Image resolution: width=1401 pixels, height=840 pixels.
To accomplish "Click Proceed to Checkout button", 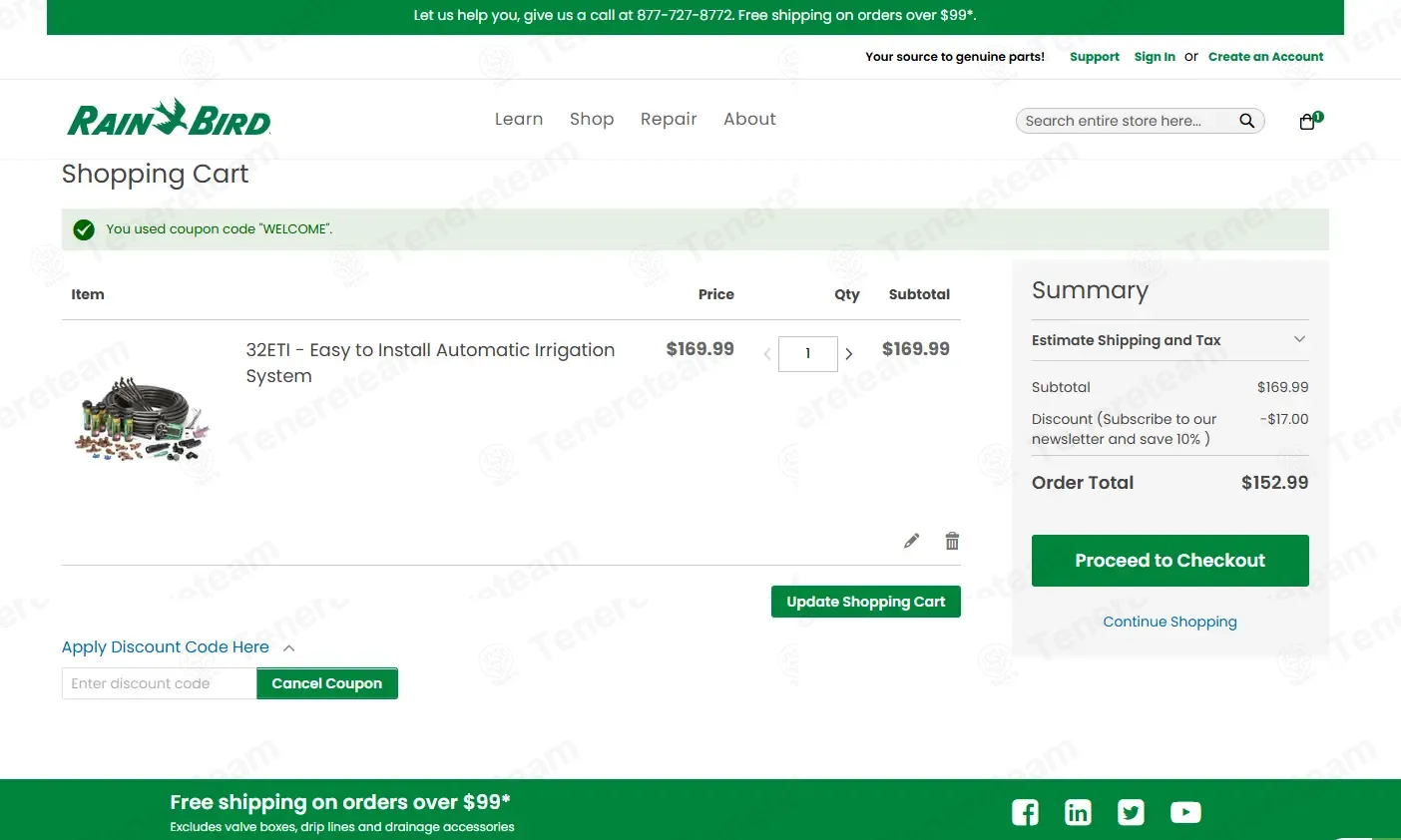I will click(1169, 561).
